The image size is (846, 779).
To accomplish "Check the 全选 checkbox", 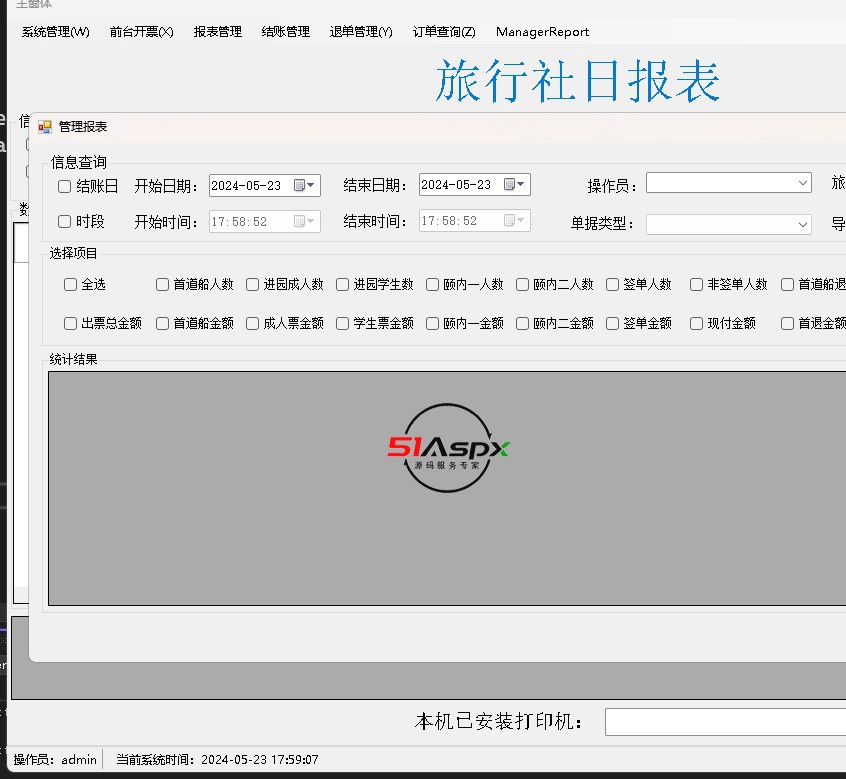I will (x=71, y=285).
